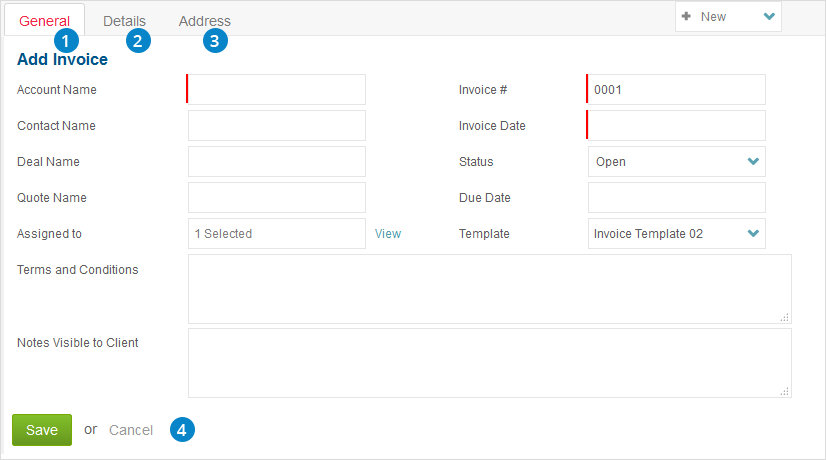Screen dimensions: 826x460
Task: Focus the Quote Name field
Action: coord(277,197)
